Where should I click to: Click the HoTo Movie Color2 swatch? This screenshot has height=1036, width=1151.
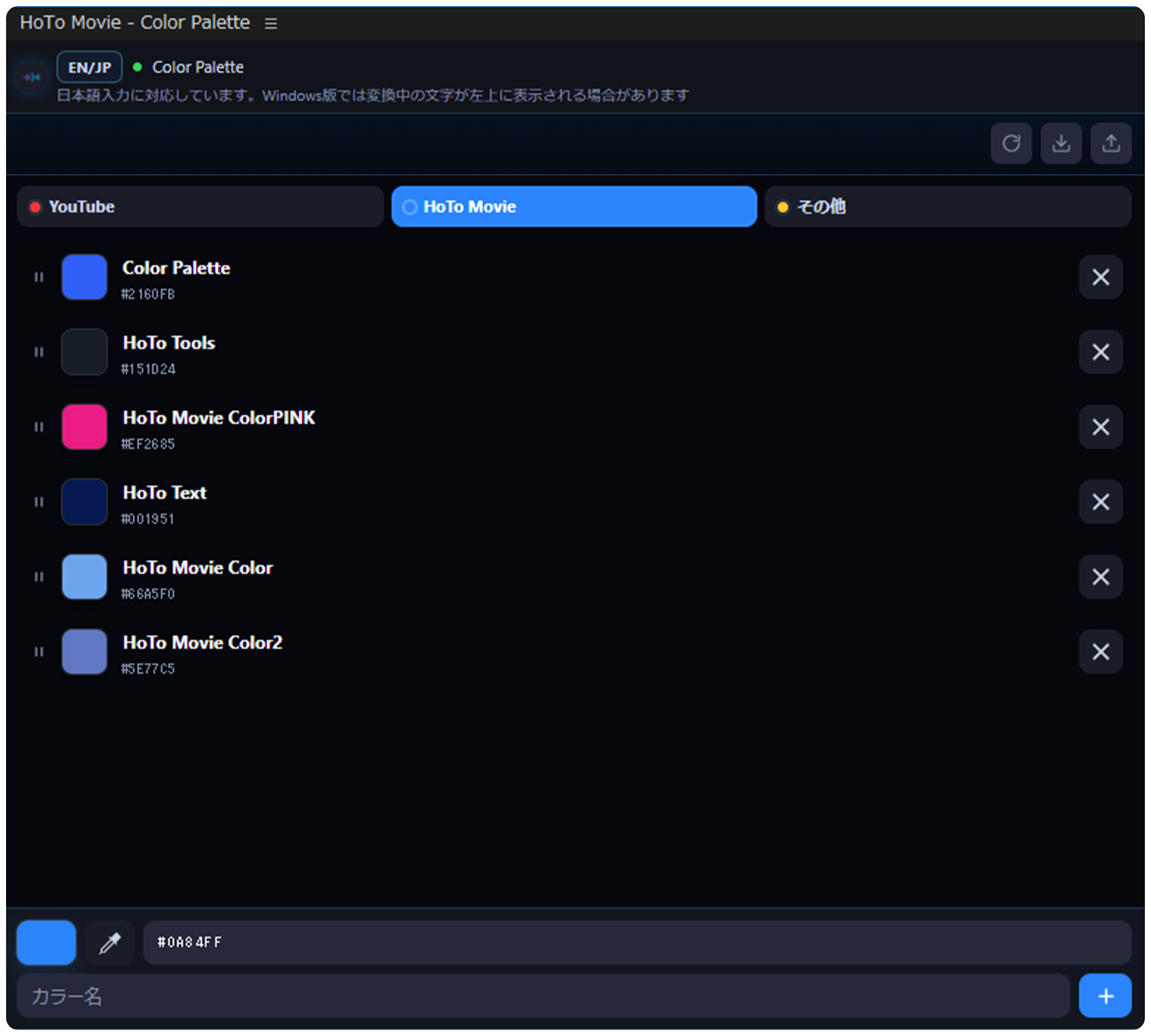point(84,652)
